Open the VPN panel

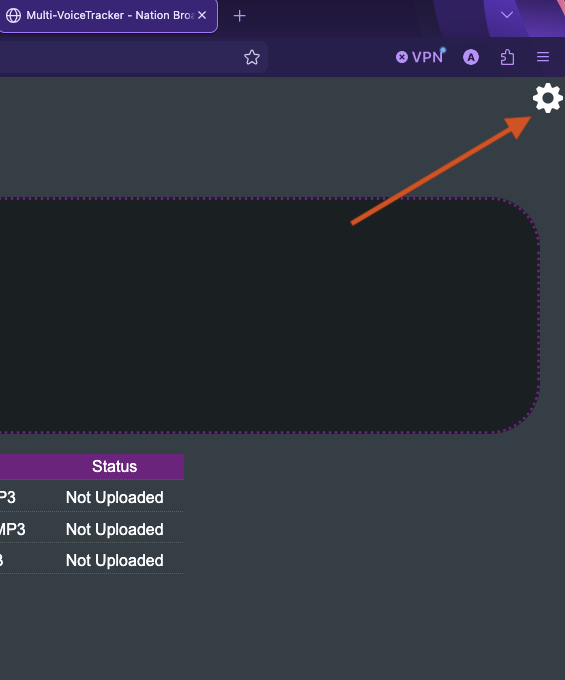420,57
